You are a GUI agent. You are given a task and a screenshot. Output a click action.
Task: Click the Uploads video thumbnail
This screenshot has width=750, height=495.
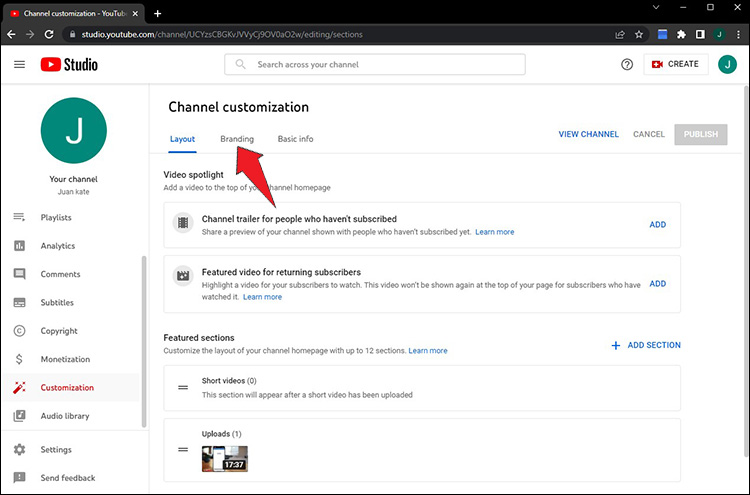point(224,458)
